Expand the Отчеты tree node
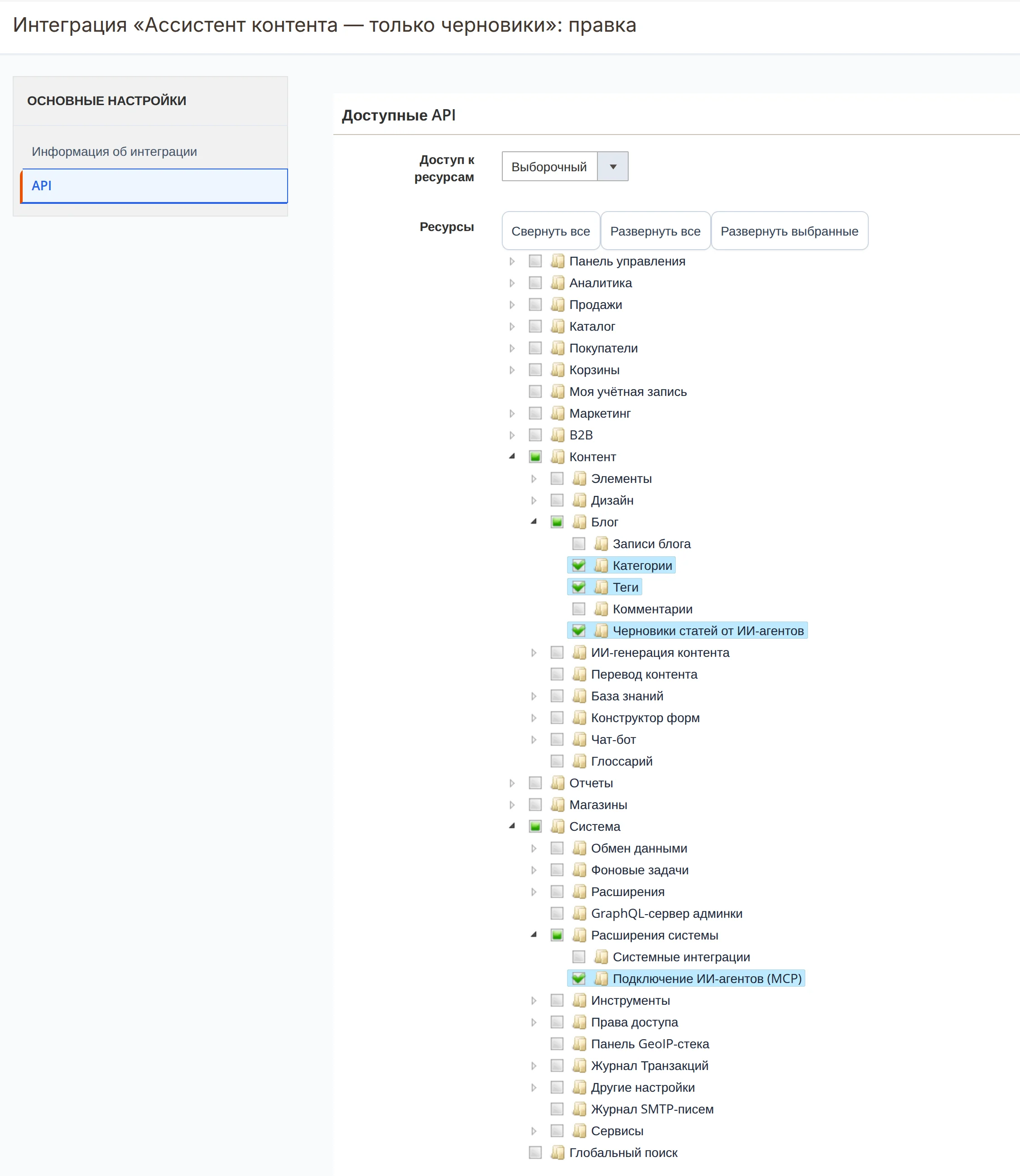This screenshot has height=1176, width=1020. [512, 783]
